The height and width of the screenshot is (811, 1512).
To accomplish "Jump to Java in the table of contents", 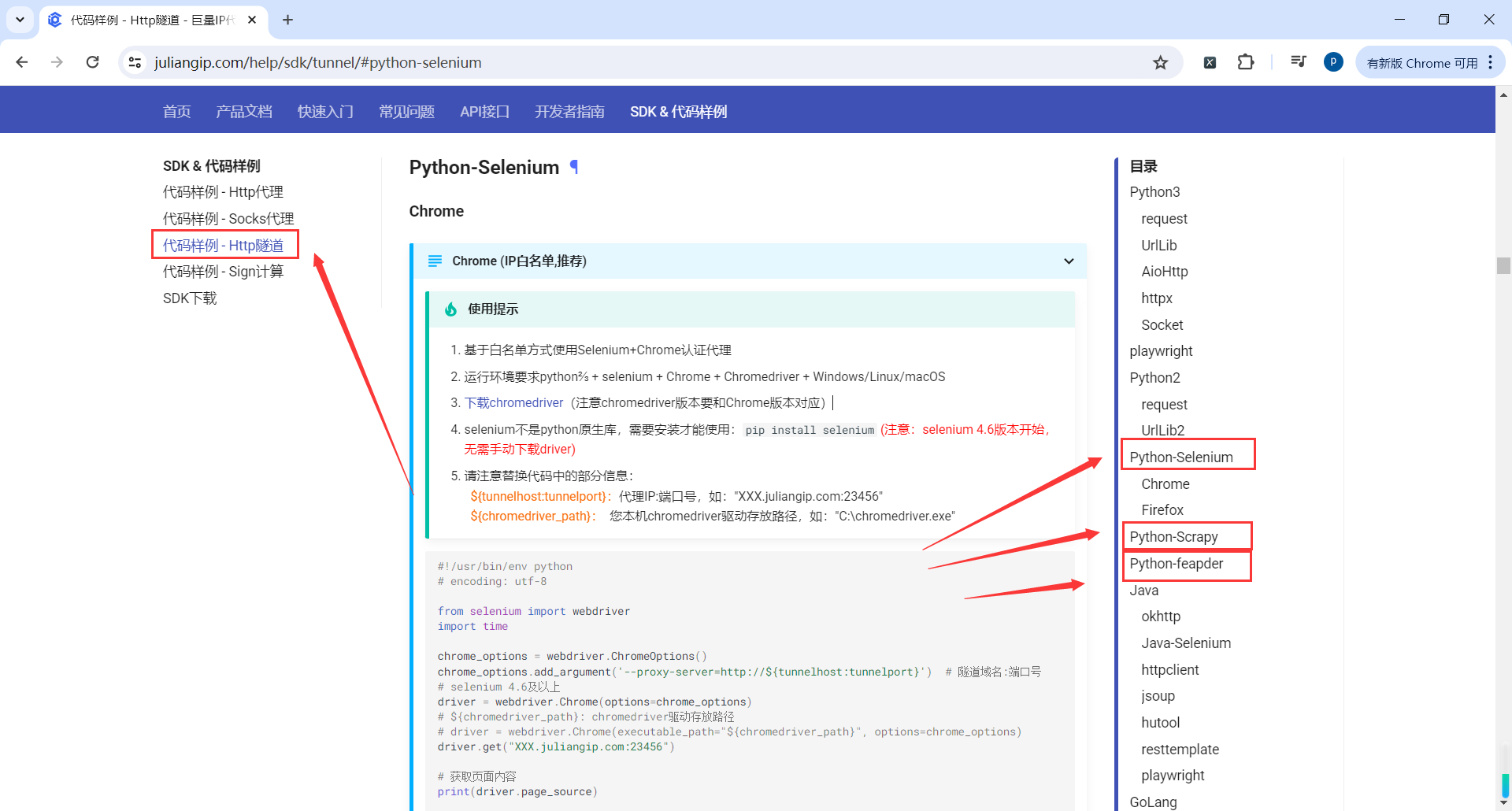I will click(x=1144, y=591).
